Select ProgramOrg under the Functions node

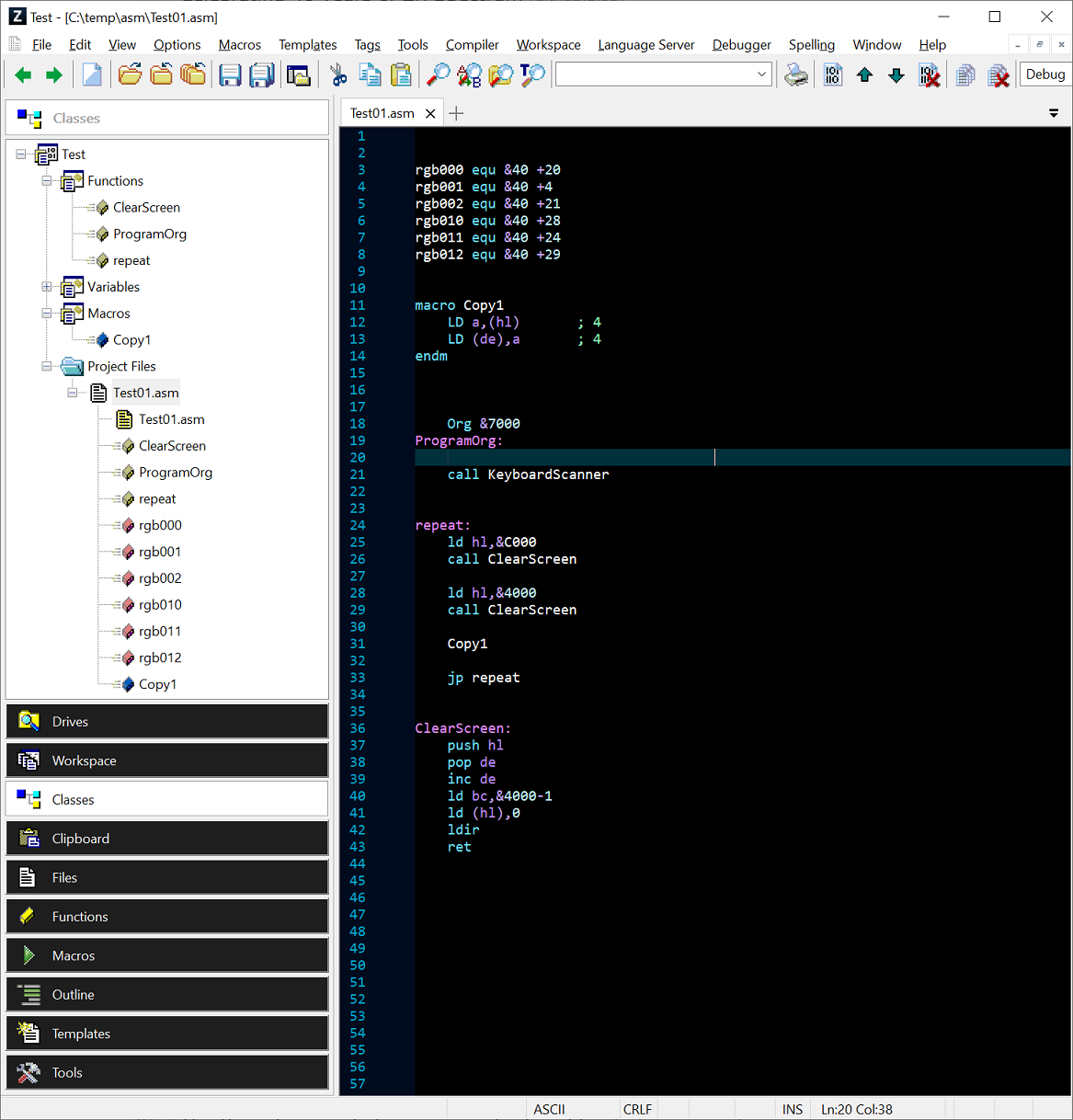pyautogui.click(x=150, y=234)
